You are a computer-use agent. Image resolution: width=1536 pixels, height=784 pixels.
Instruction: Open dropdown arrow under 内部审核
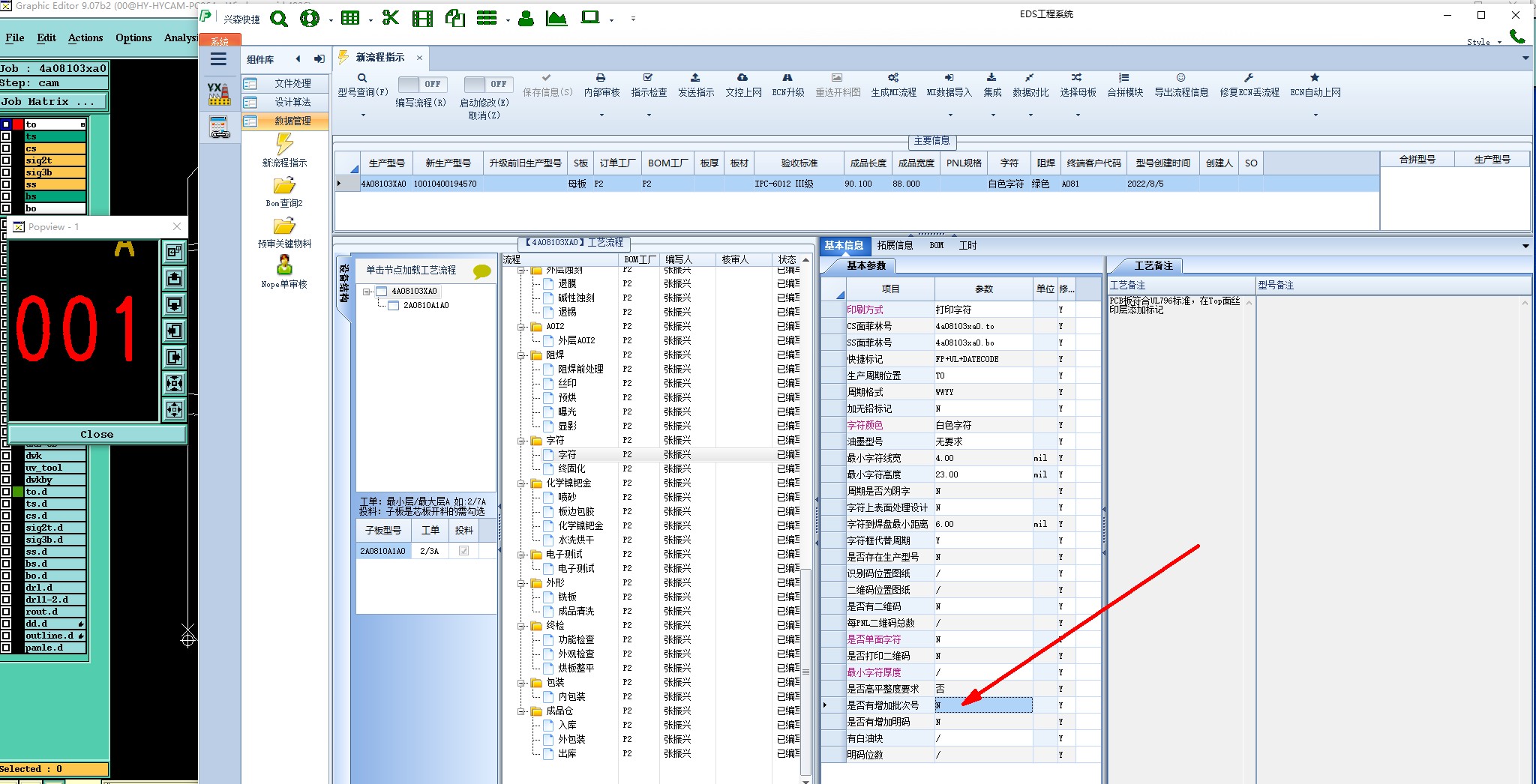601,115
